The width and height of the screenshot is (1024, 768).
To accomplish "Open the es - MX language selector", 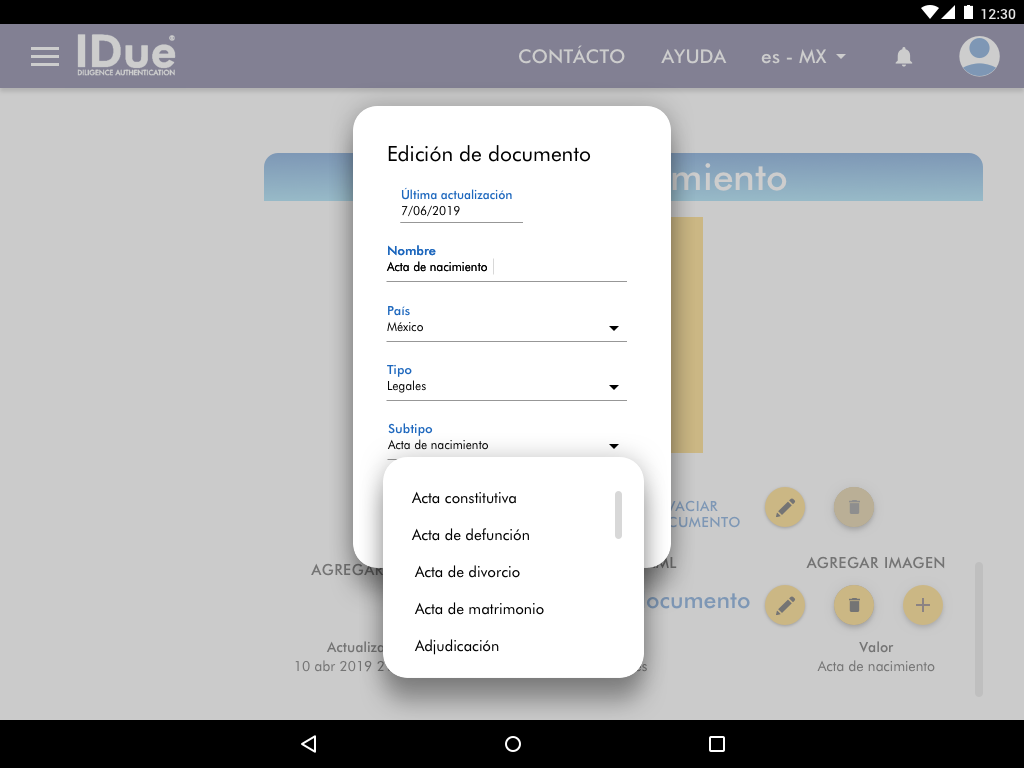I will tap(803, 57).
